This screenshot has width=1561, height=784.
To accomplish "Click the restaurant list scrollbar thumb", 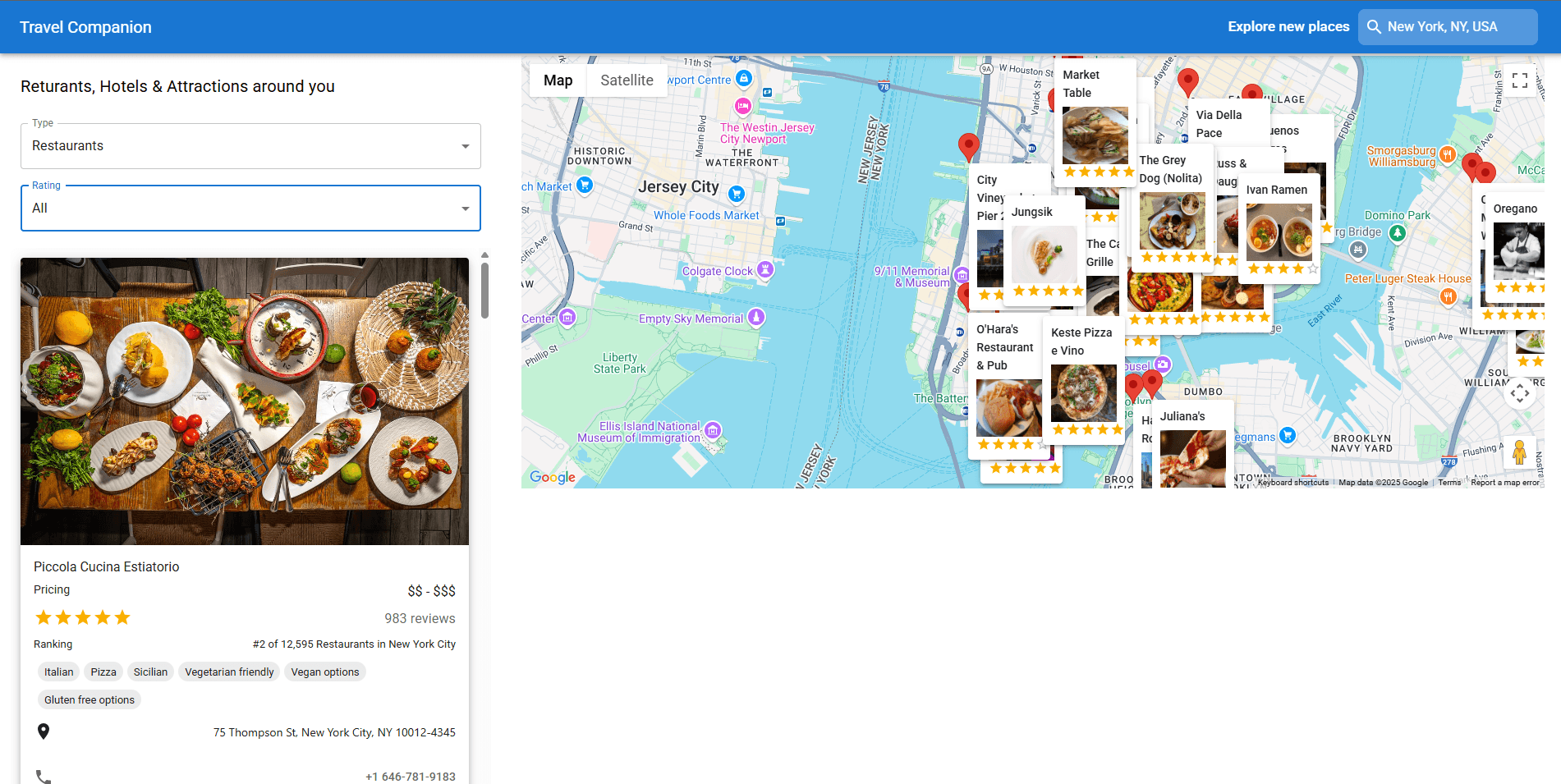I will (484, 289).
